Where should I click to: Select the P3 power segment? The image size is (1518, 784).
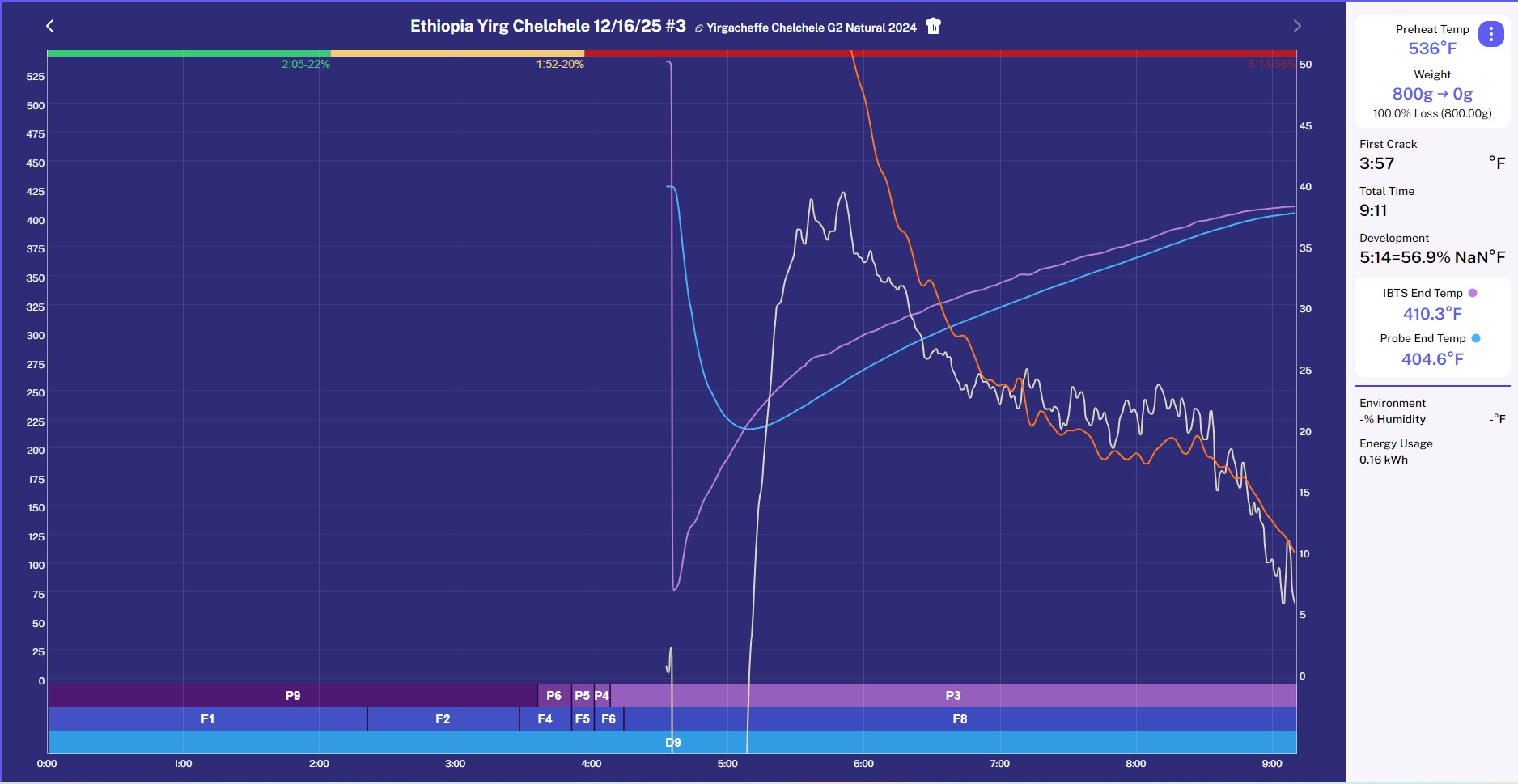[x=952, y=695]
